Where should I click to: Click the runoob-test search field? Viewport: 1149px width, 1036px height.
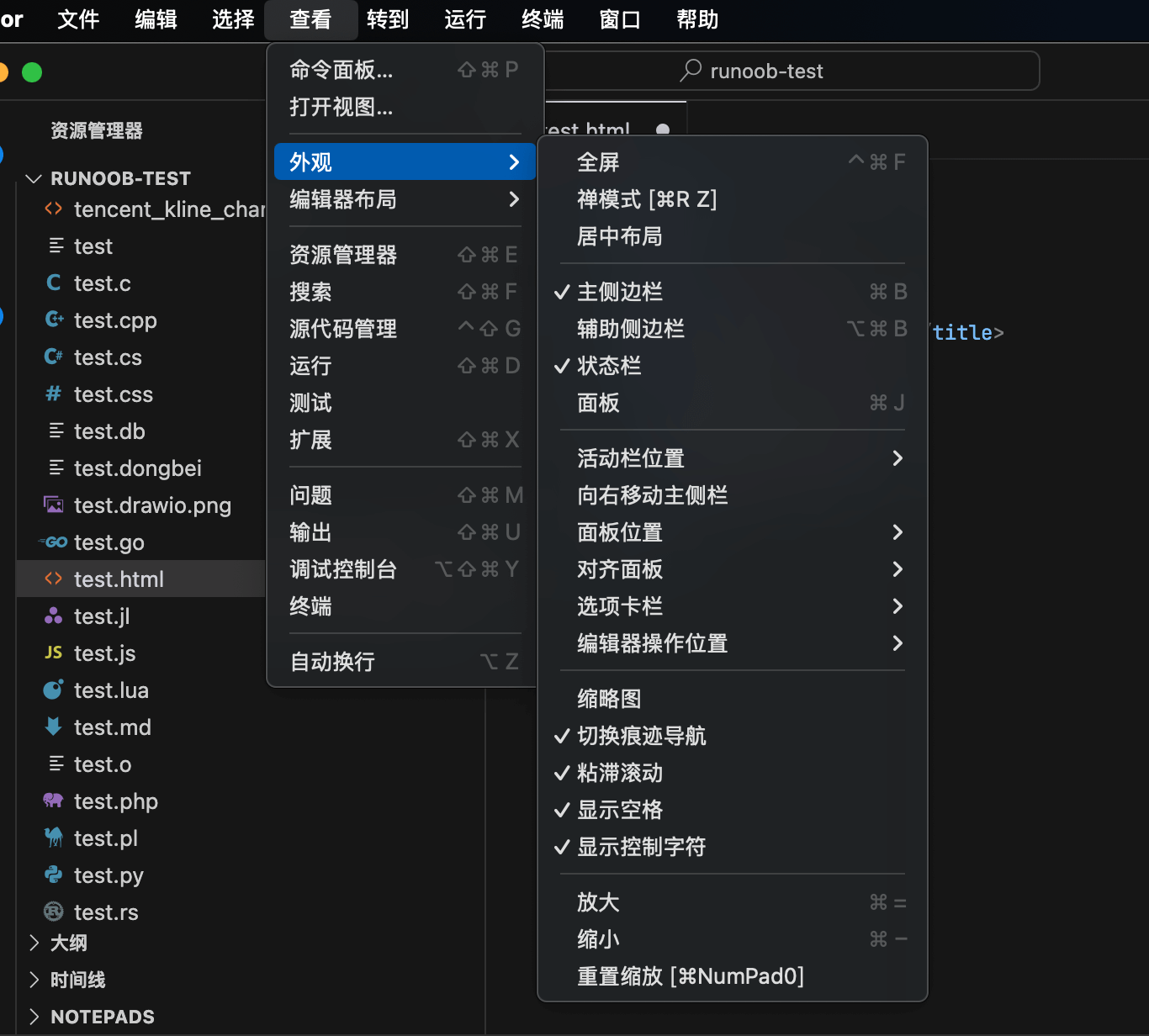click(x=765, y=71)
